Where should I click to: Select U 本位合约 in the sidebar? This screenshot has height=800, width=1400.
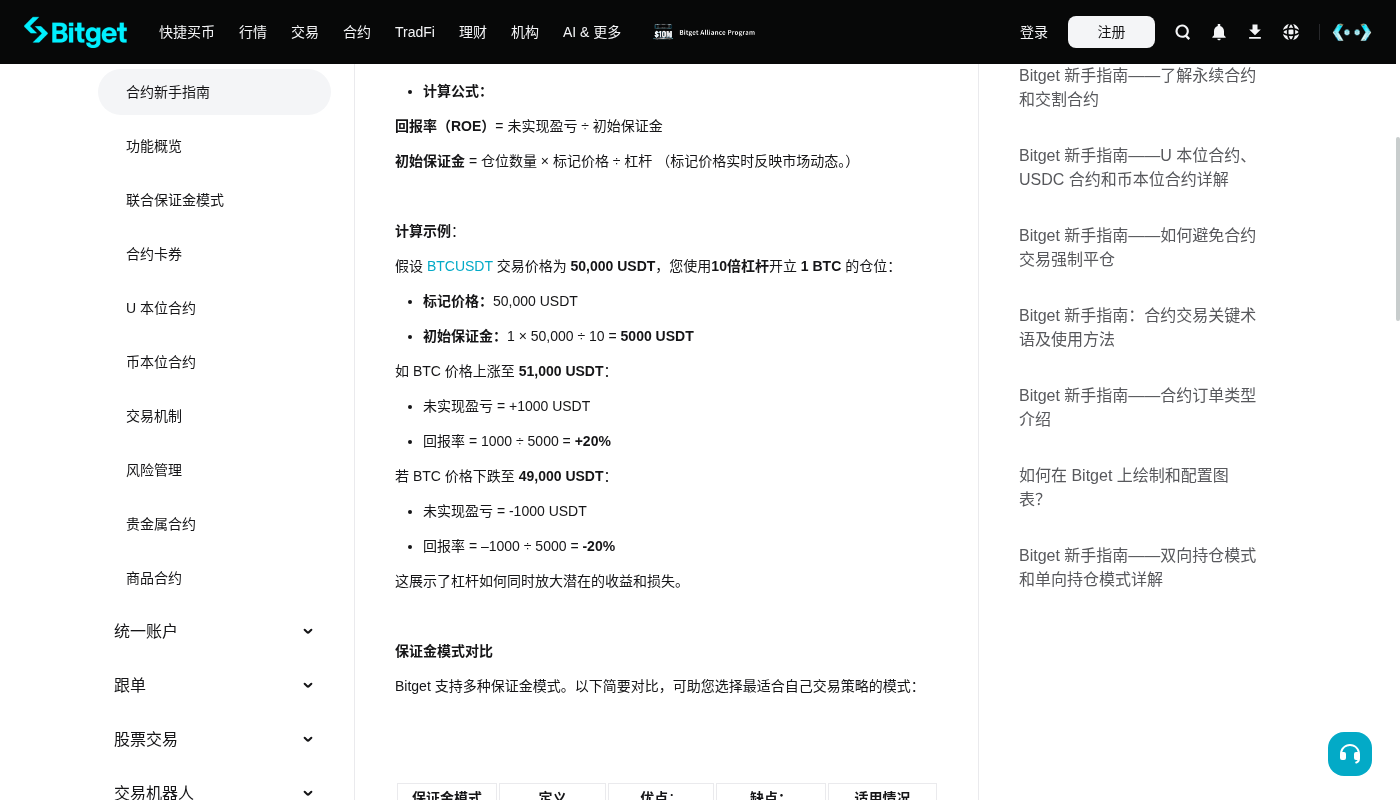214,308
